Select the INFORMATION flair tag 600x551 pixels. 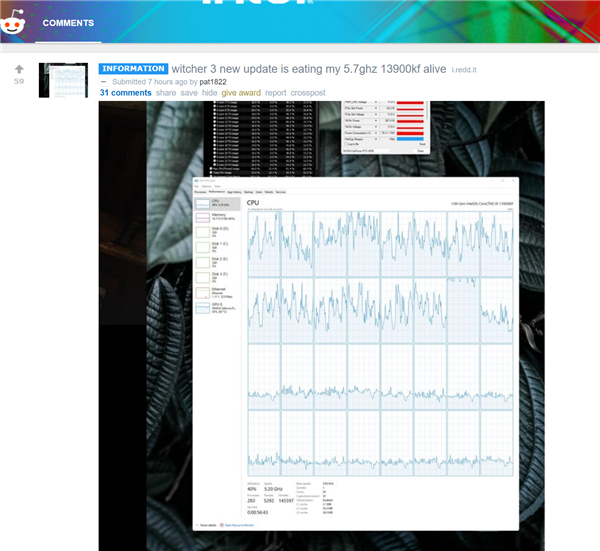click(133, 68)
